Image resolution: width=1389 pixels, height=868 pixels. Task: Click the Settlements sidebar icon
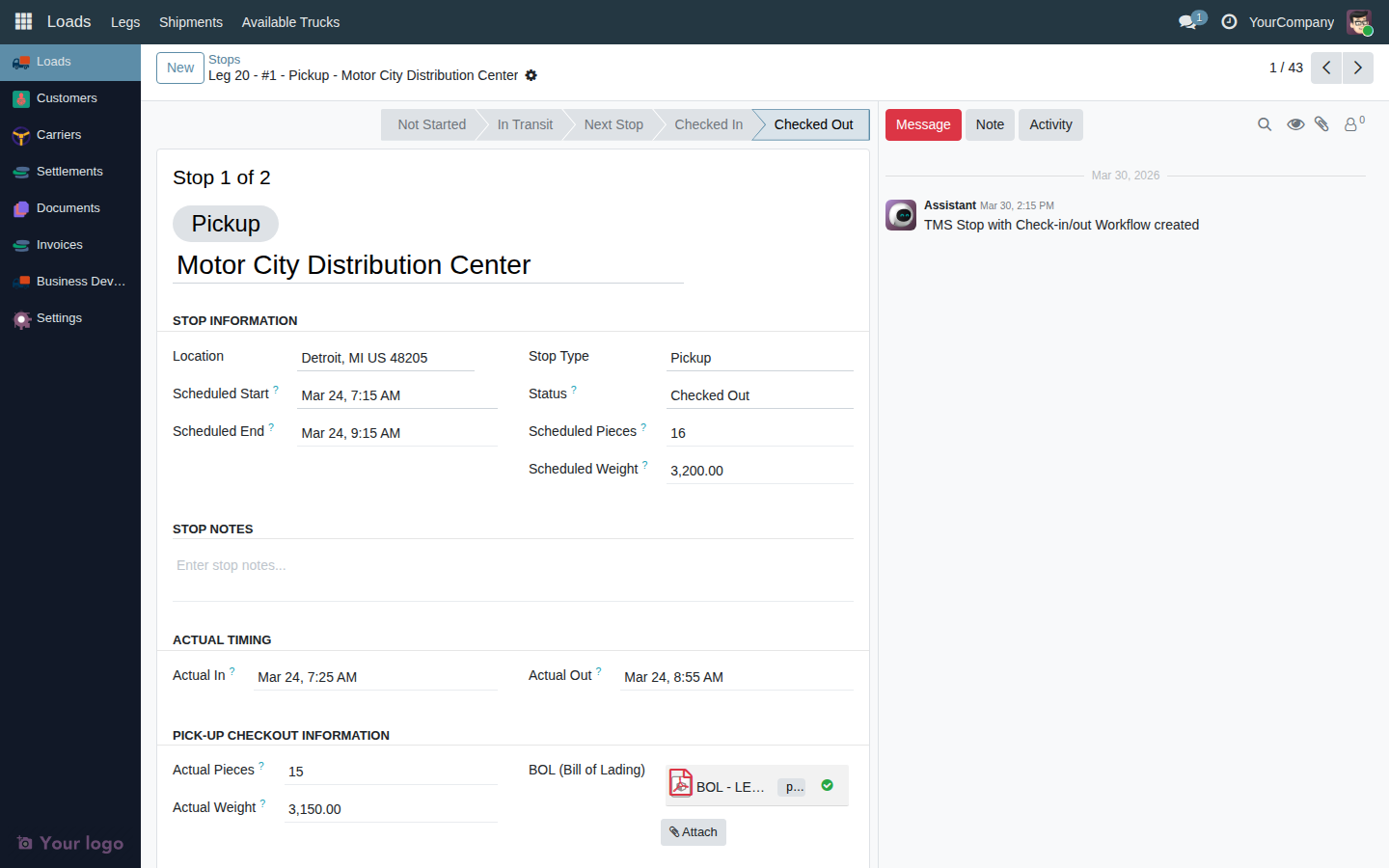pyautogui.click(x=21, y=172)
